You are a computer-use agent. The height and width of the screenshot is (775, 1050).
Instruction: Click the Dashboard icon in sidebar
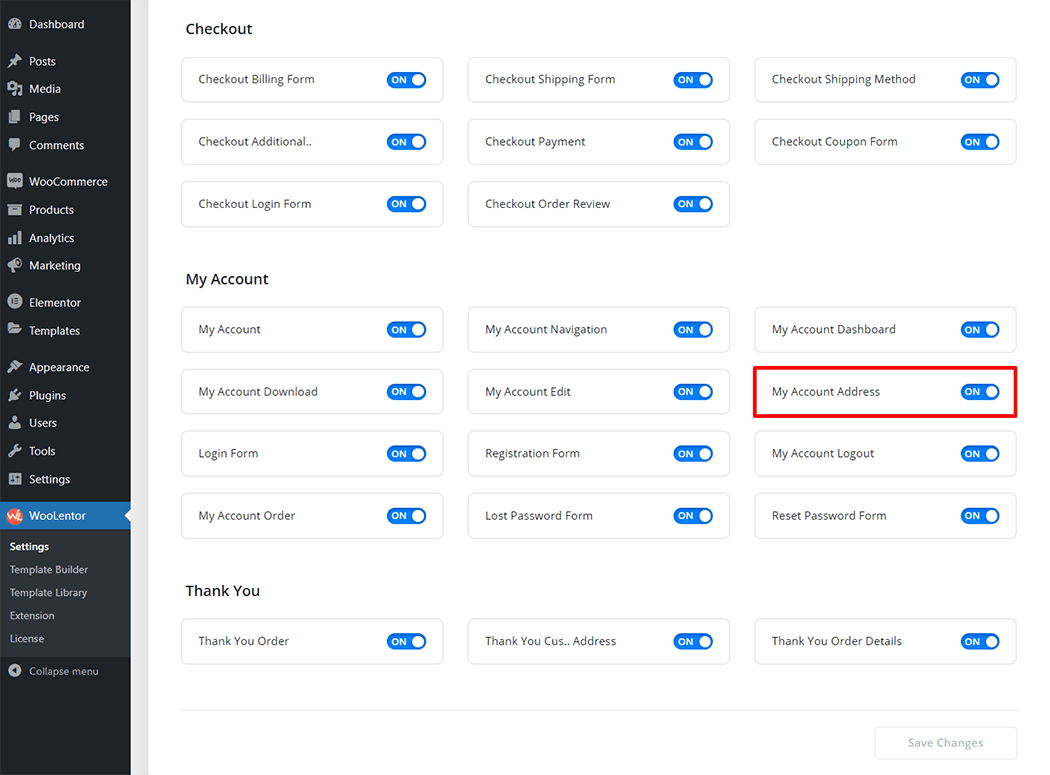coord(15,24)
